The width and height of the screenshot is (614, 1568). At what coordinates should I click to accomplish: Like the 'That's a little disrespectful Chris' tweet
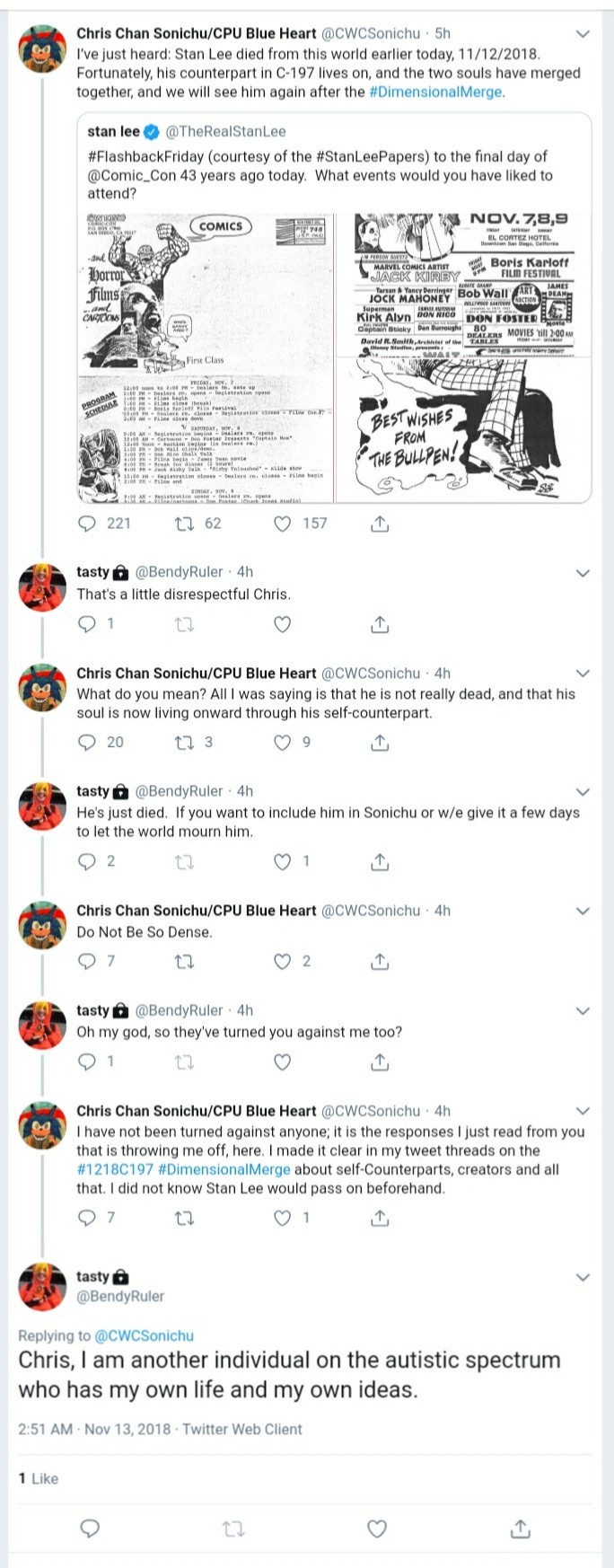[282, 624]
